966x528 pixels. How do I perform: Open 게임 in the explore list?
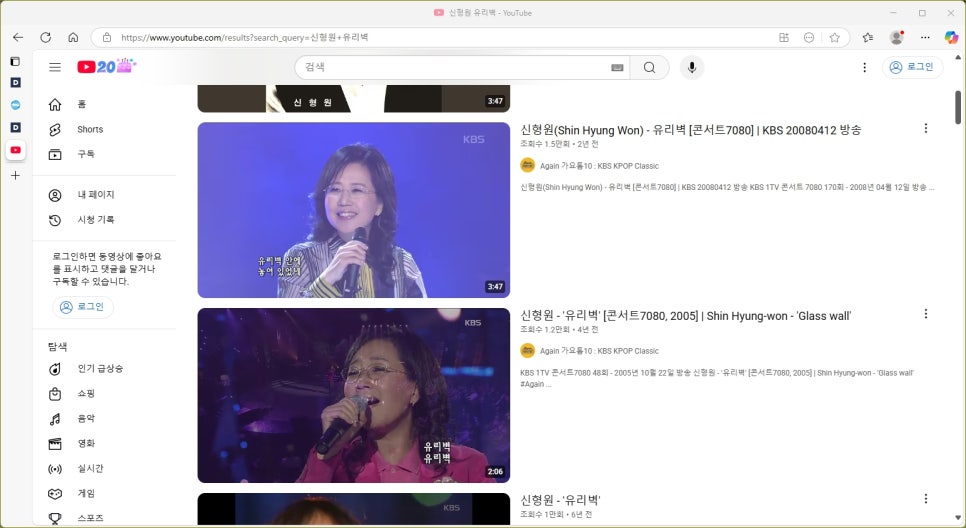(105, 493)
